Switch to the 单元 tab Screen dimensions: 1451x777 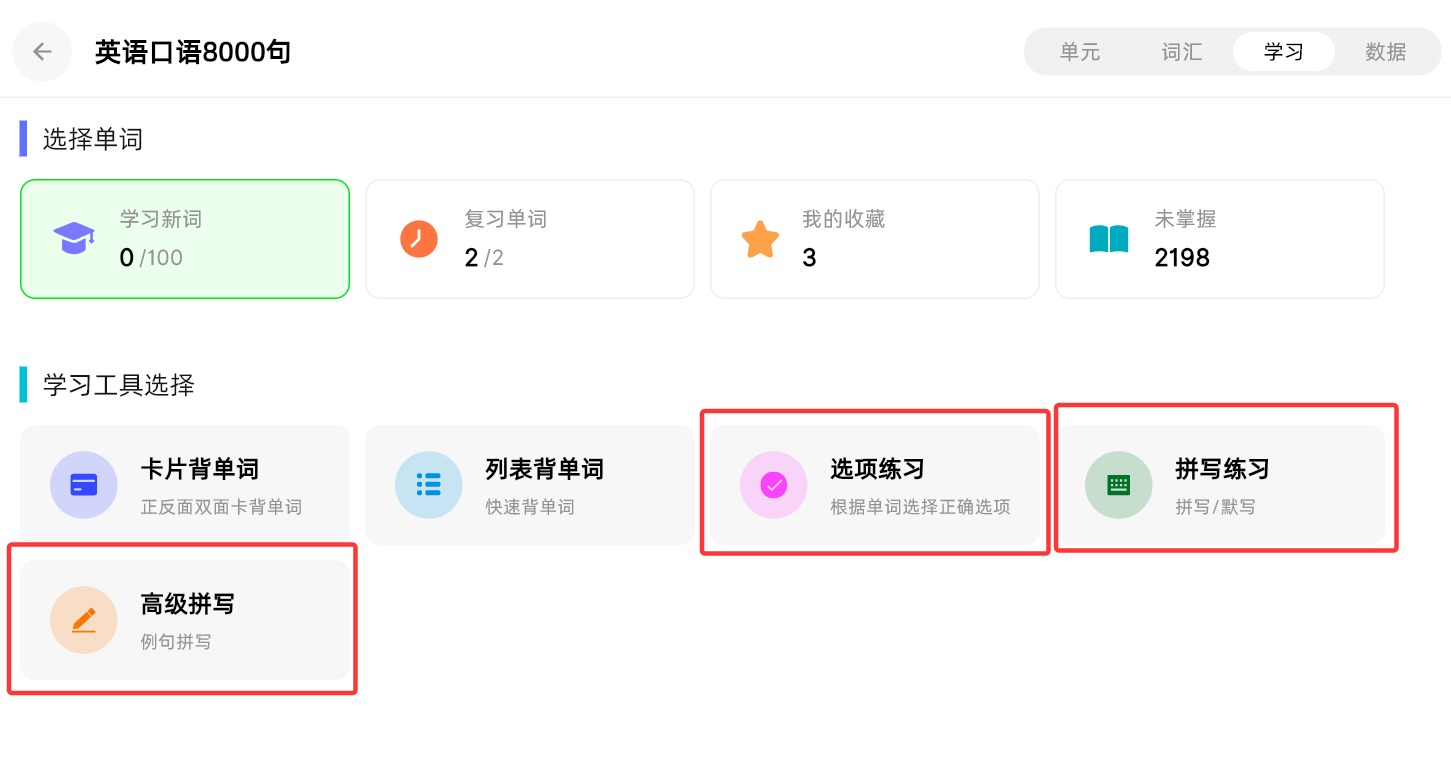(x=1080, y=52)
